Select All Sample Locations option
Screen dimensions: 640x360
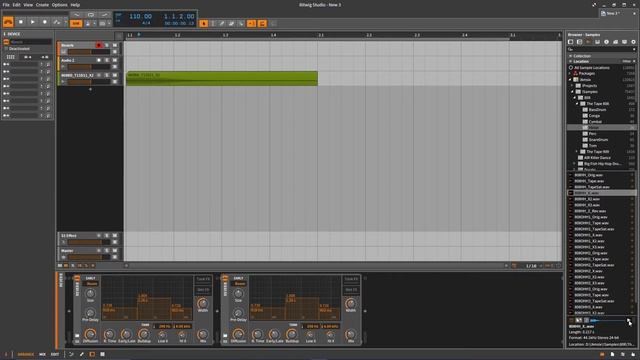pyautogui.click(x=591, y=68)
